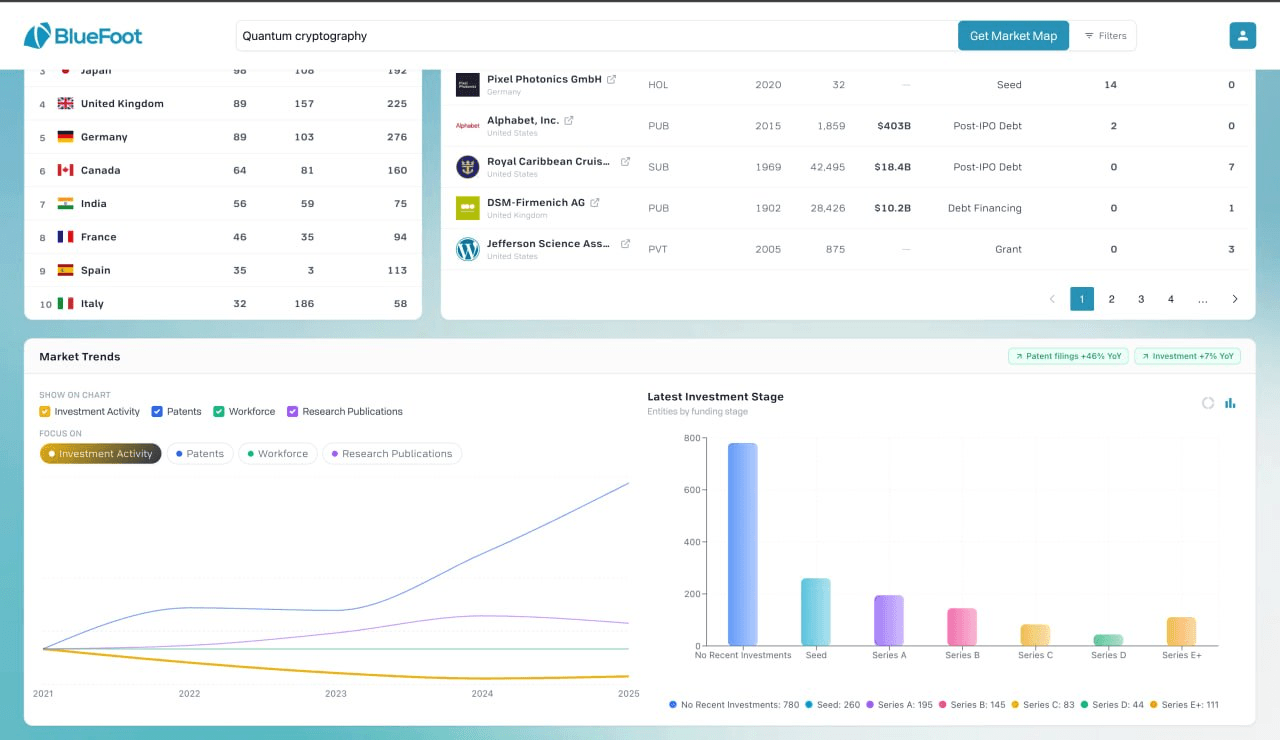1280x740 pixels.
Task: Click the DSM-Firmenich green logo
Action: (x=468, y=208)
